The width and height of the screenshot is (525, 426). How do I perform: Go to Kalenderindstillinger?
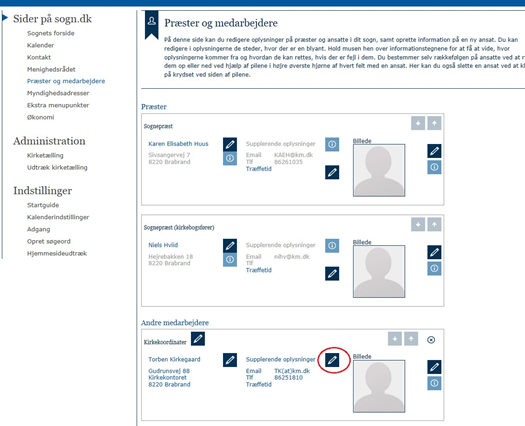[58, 217]
